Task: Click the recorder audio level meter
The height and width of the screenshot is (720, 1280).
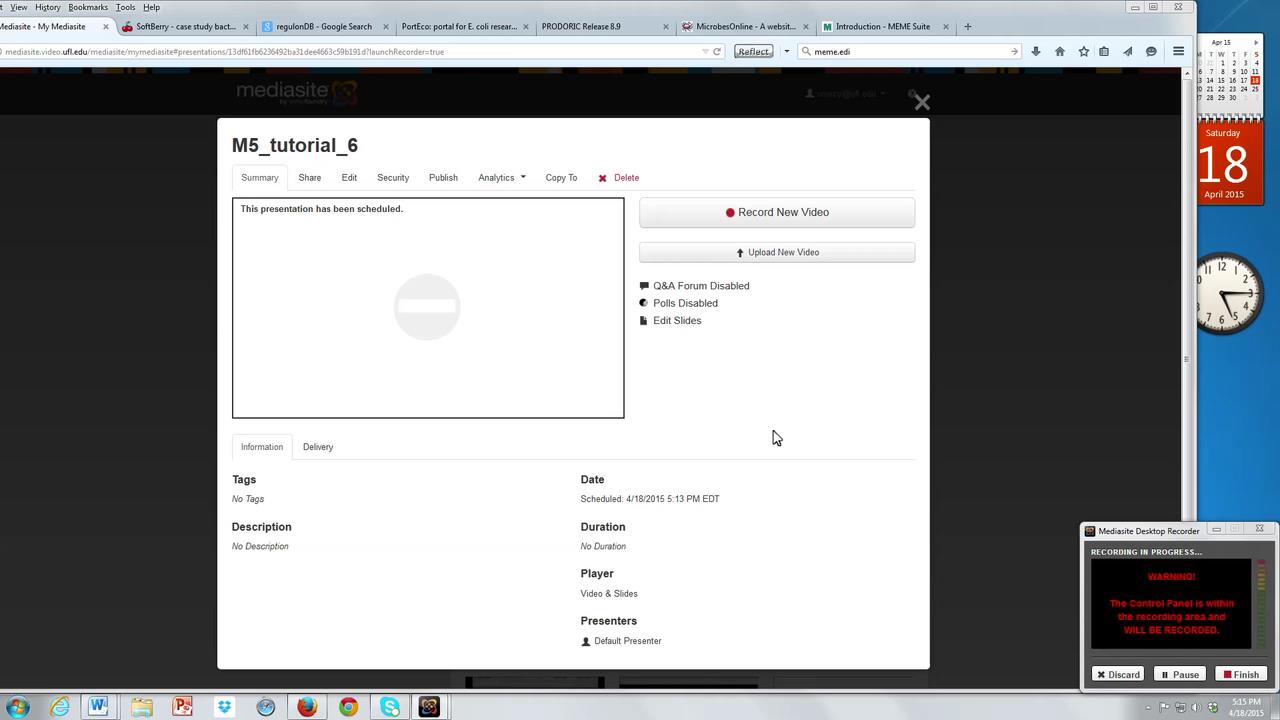Action: (1261, 600)
